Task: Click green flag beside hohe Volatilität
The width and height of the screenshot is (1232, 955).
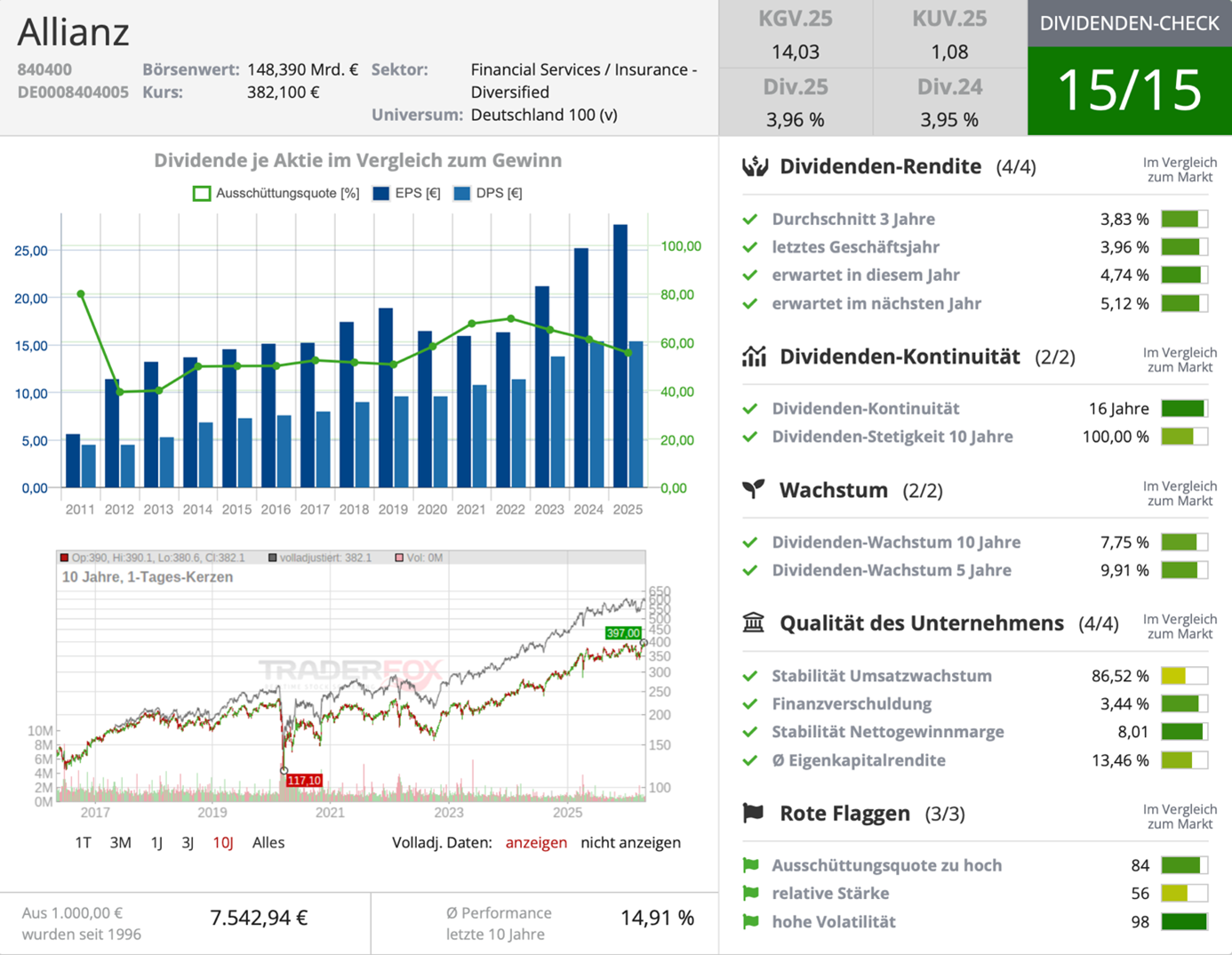Action: pos(751,921)
